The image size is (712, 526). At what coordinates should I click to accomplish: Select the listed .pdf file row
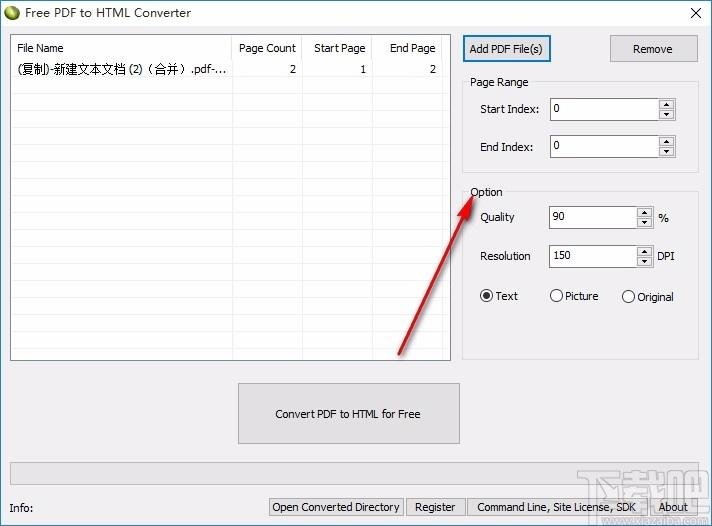coord(227,69)
